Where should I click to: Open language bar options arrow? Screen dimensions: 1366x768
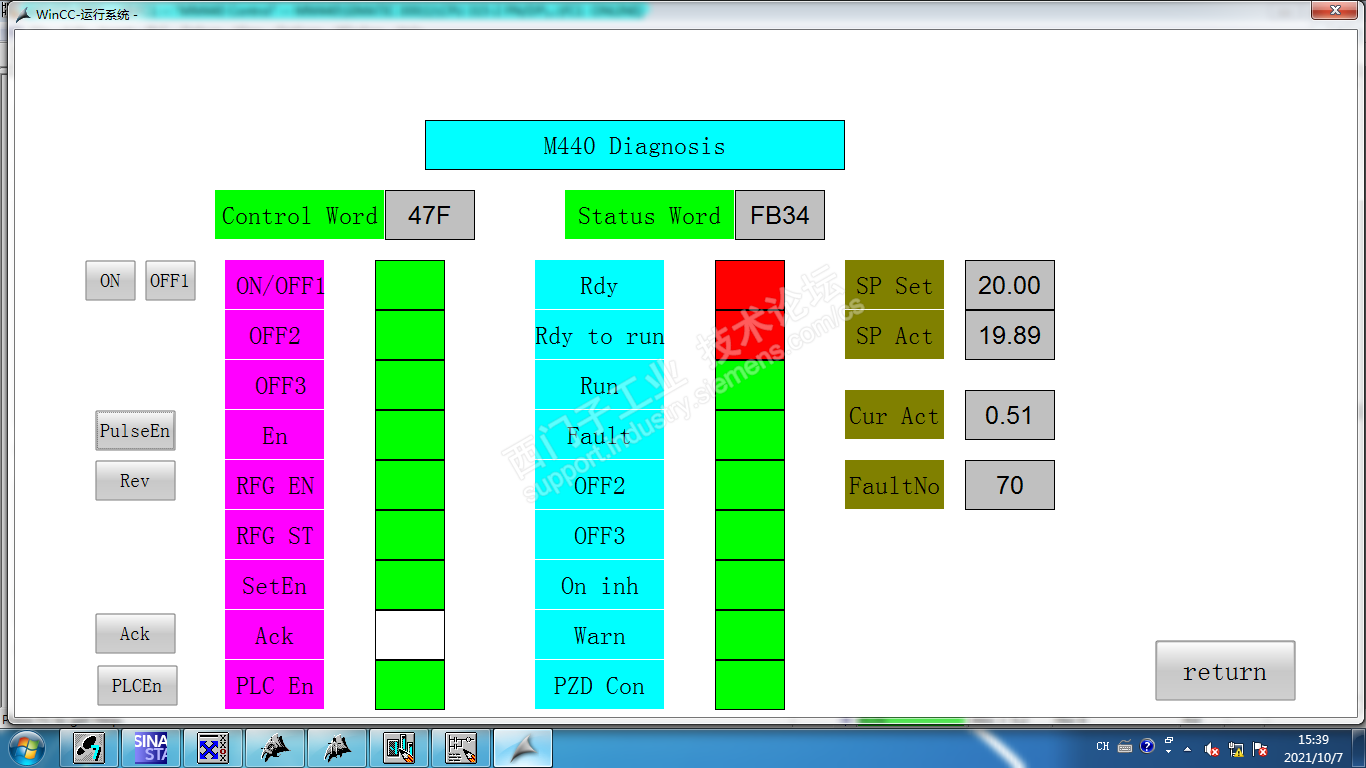(x=1168, y=752)
